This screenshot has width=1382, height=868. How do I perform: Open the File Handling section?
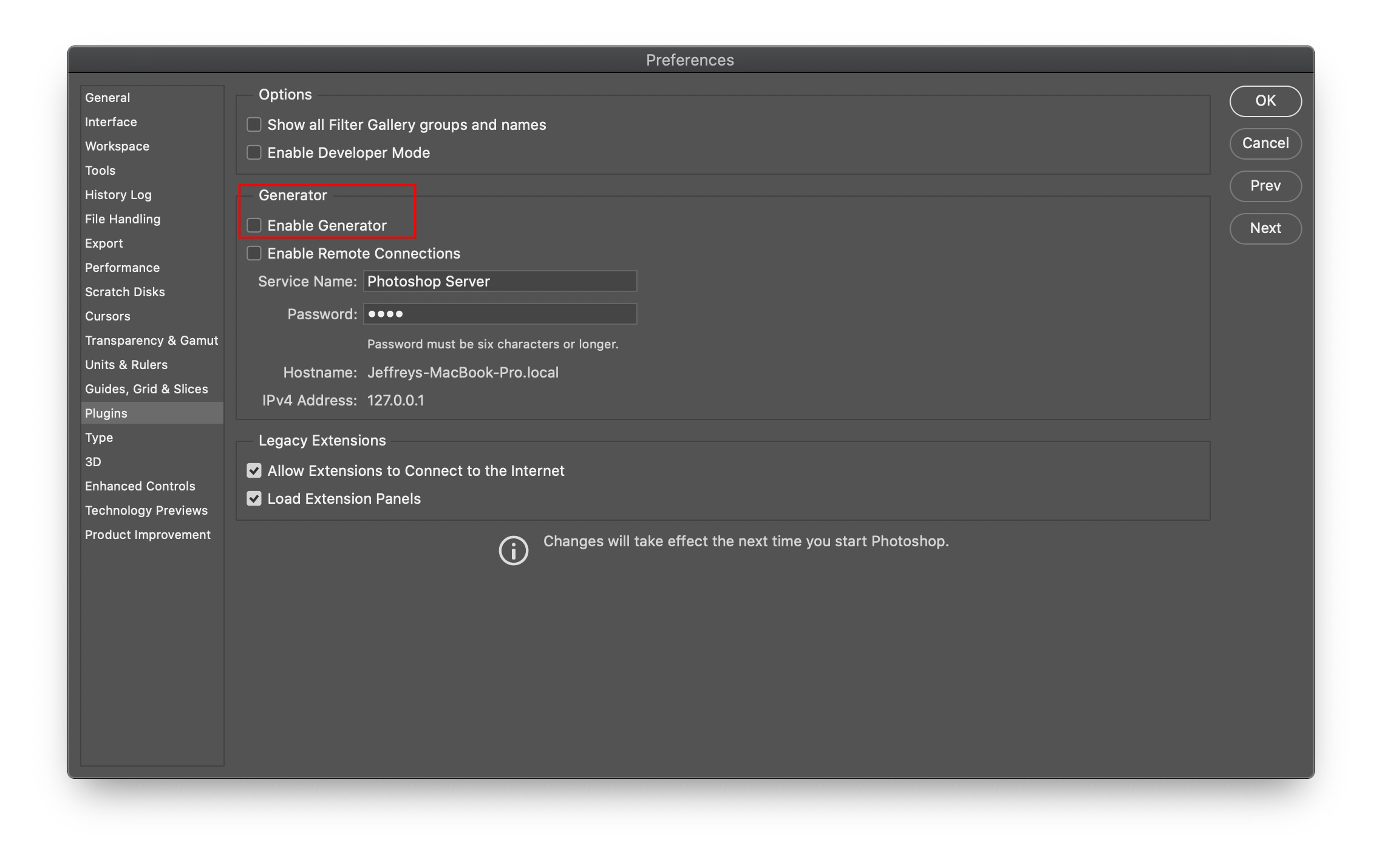point(123,219)
